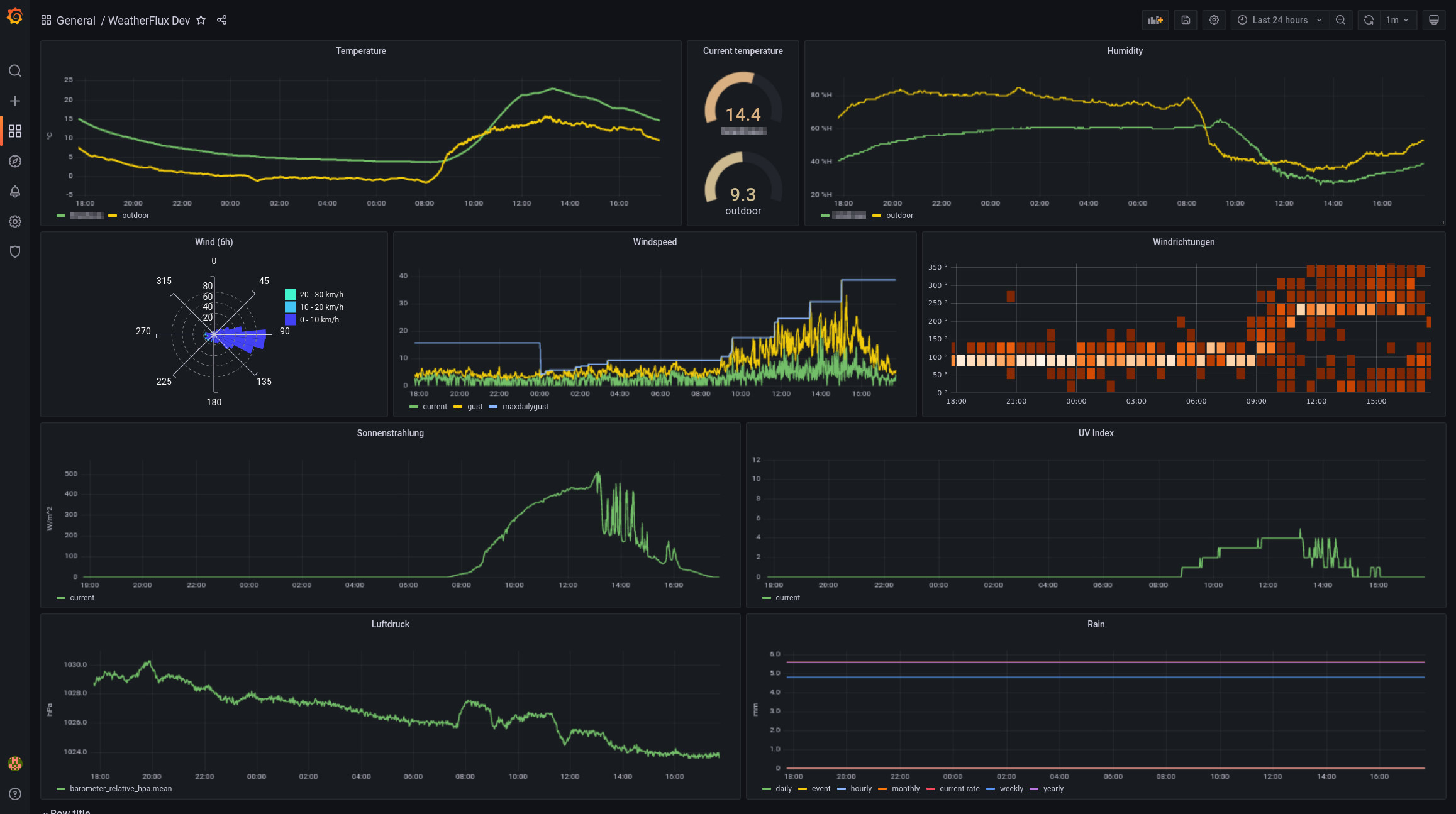Collapse the Row title section
Viewport: 1456px width, 814px height.
tap(67, 811)
